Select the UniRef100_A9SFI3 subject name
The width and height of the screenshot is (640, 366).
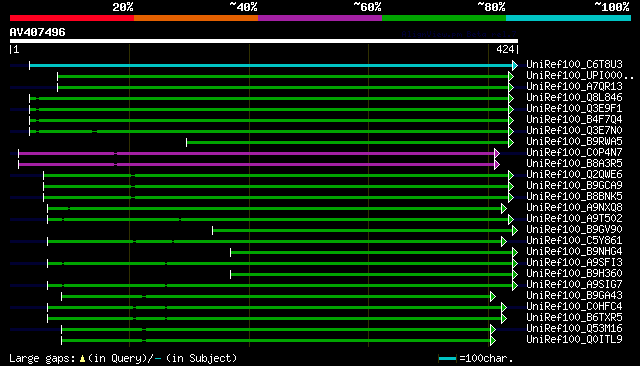[x=574, y=262]
